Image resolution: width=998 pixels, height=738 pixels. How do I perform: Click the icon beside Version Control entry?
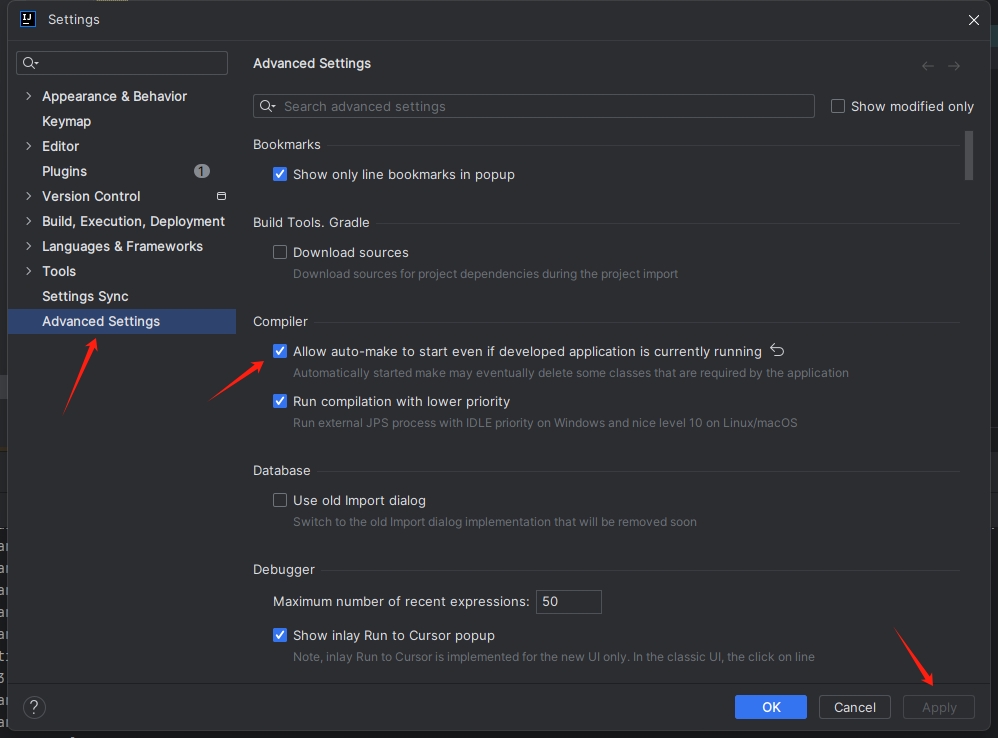(220, 196)
